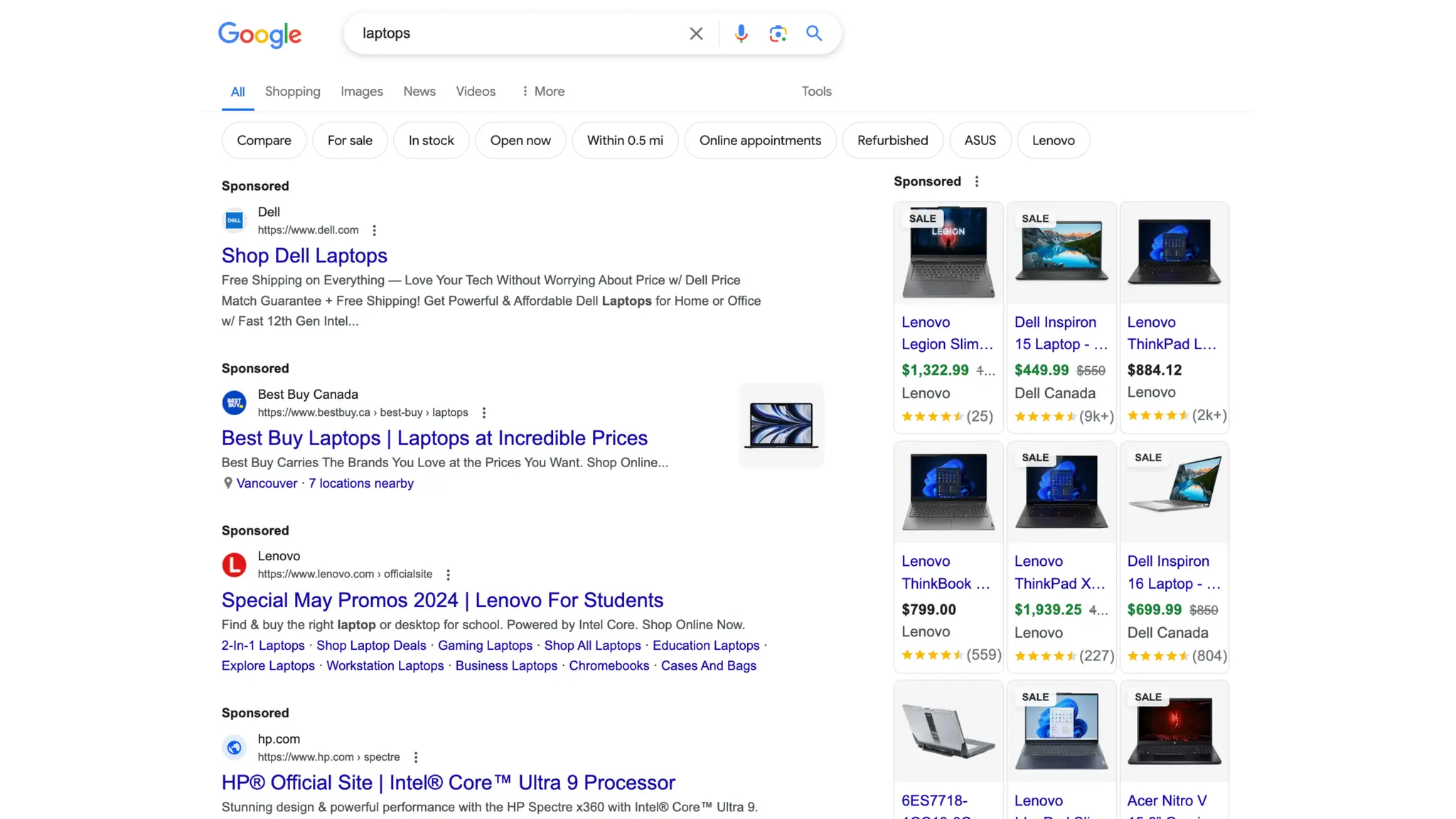Clear the search box with the X icon
The height and width of the screenshot is (819, 1456).
click(x=696, y=33)
